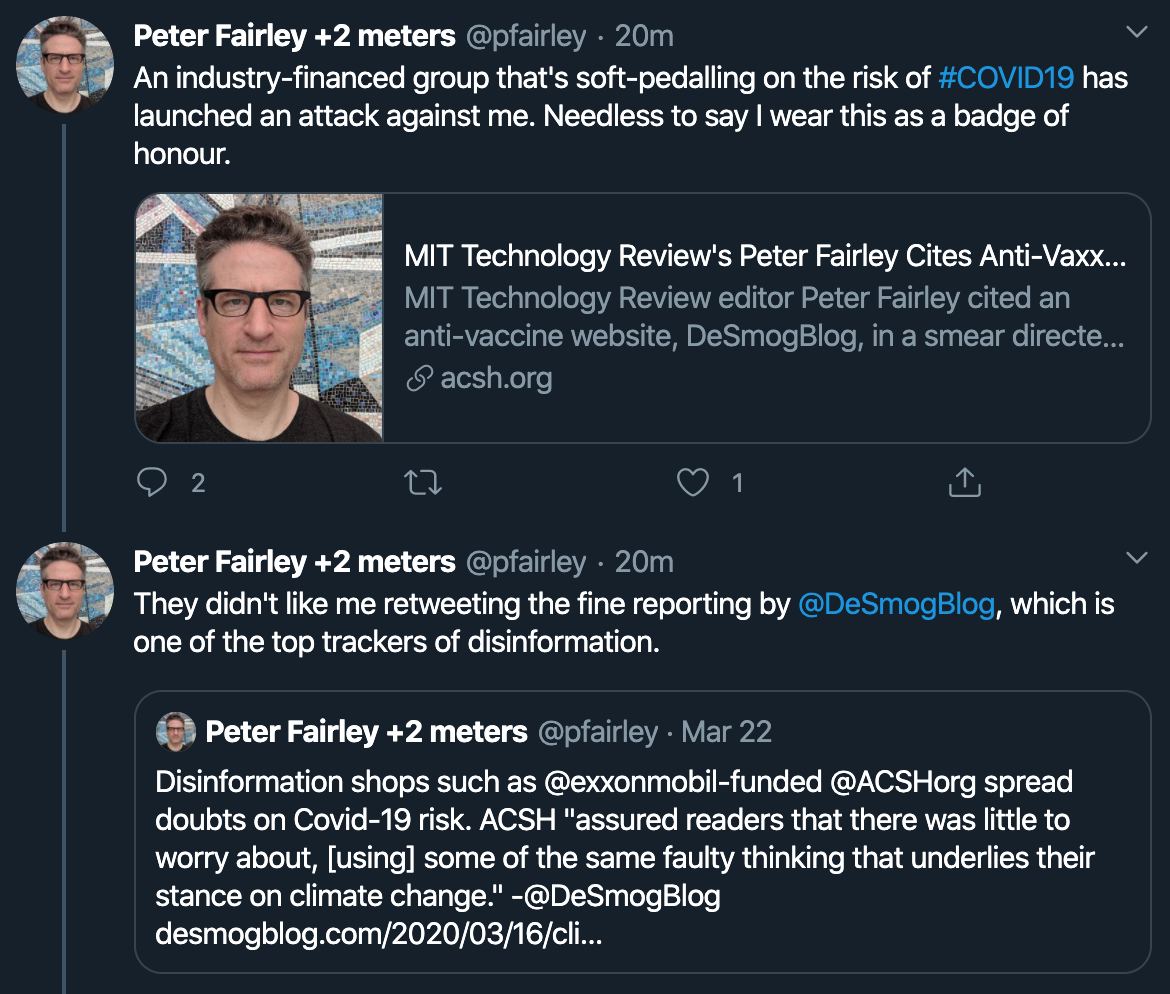Open the #COVID19 hashtag link
The width and height of the screenshot is (1170, 994).
pyautogui.click(x=1006, y=77)
